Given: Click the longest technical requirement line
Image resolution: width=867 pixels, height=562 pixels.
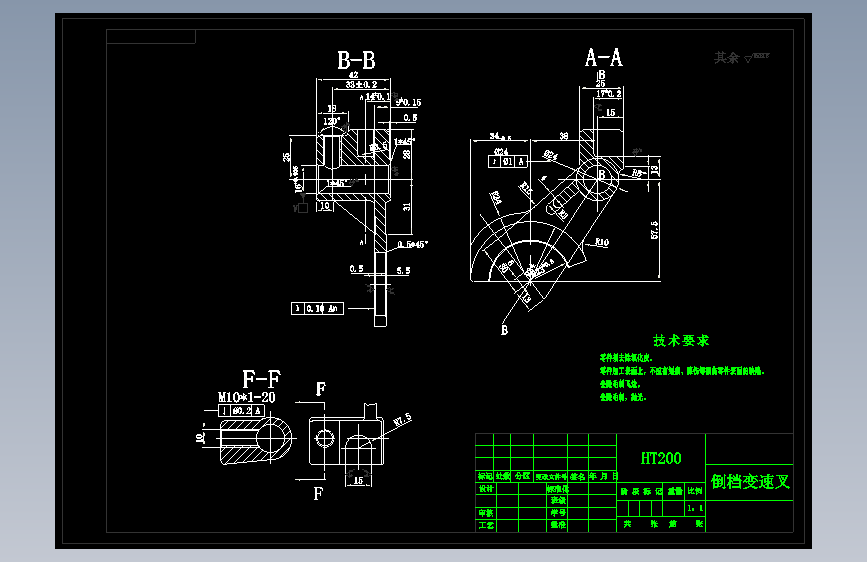Looking at the screenshot, I should 682,371.
